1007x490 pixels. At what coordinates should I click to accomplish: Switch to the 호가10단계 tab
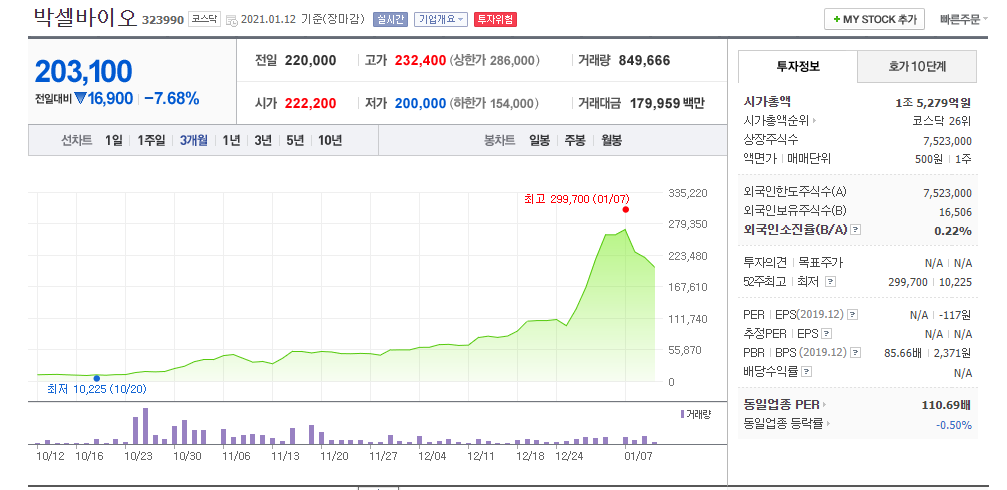point(917,66)
